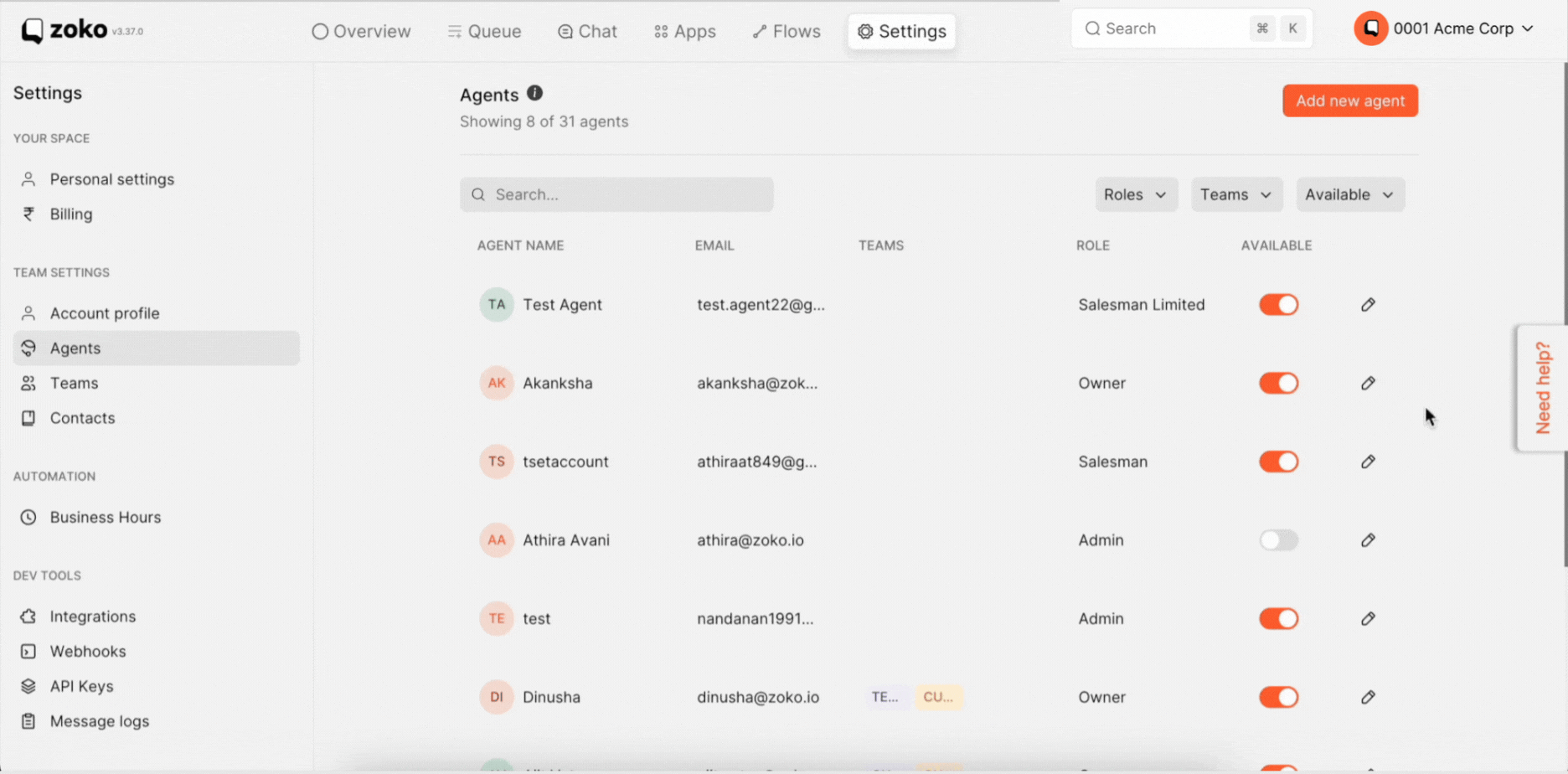Select the Settings tab

[x=901, y=31]
